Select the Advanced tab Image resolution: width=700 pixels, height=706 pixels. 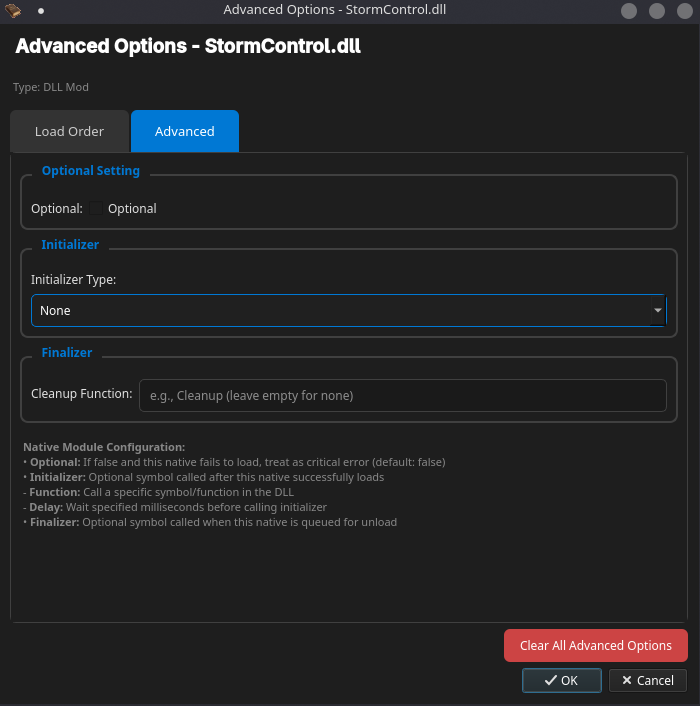click(184, 132)
